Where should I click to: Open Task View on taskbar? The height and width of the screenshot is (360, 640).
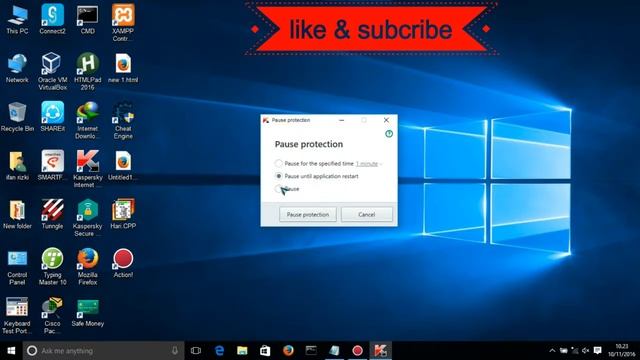(196, 351)
